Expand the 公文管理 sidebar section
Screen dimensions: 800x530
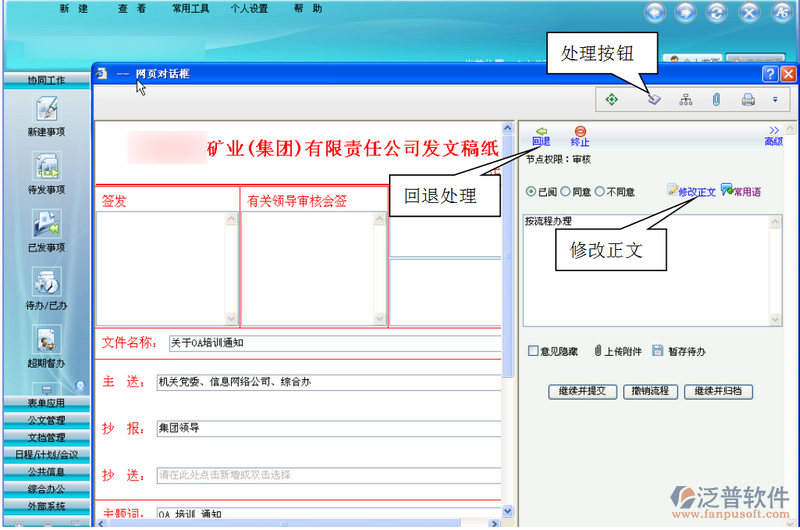pyautogui.click(x=46, y=420)
